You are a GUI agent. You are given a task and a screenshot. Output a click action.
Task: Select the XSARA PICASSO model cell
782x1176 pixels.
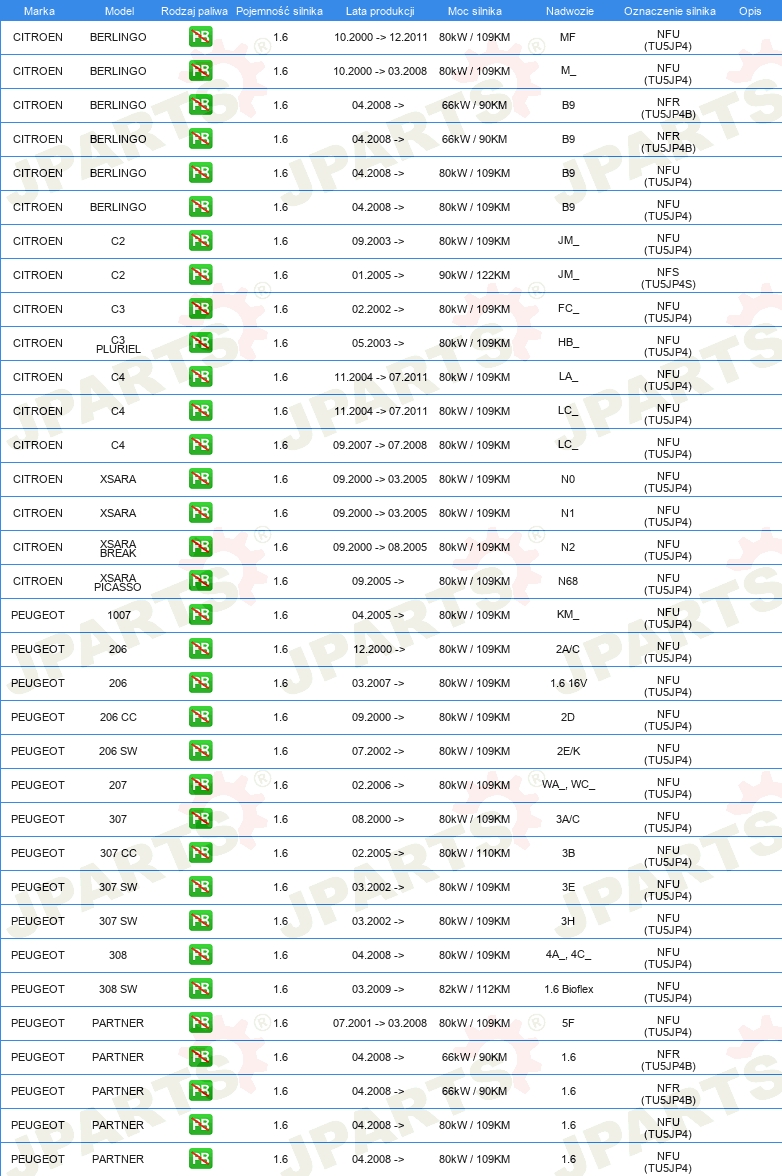pyautogui.click(x=118, y=583)
